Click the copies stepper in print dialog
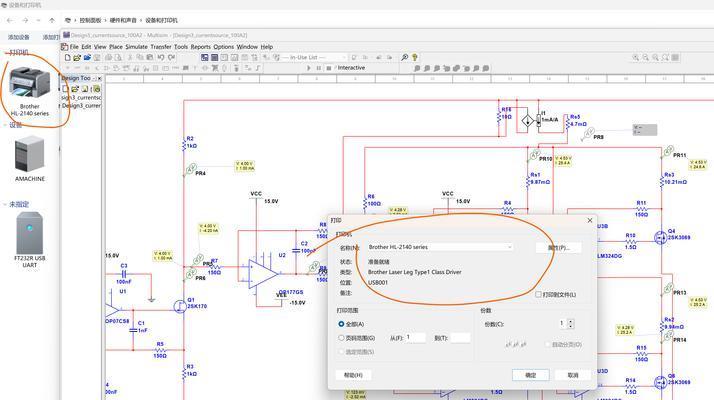Image resolution: width=714 pixels, height=400 pixels. [571, 323]
